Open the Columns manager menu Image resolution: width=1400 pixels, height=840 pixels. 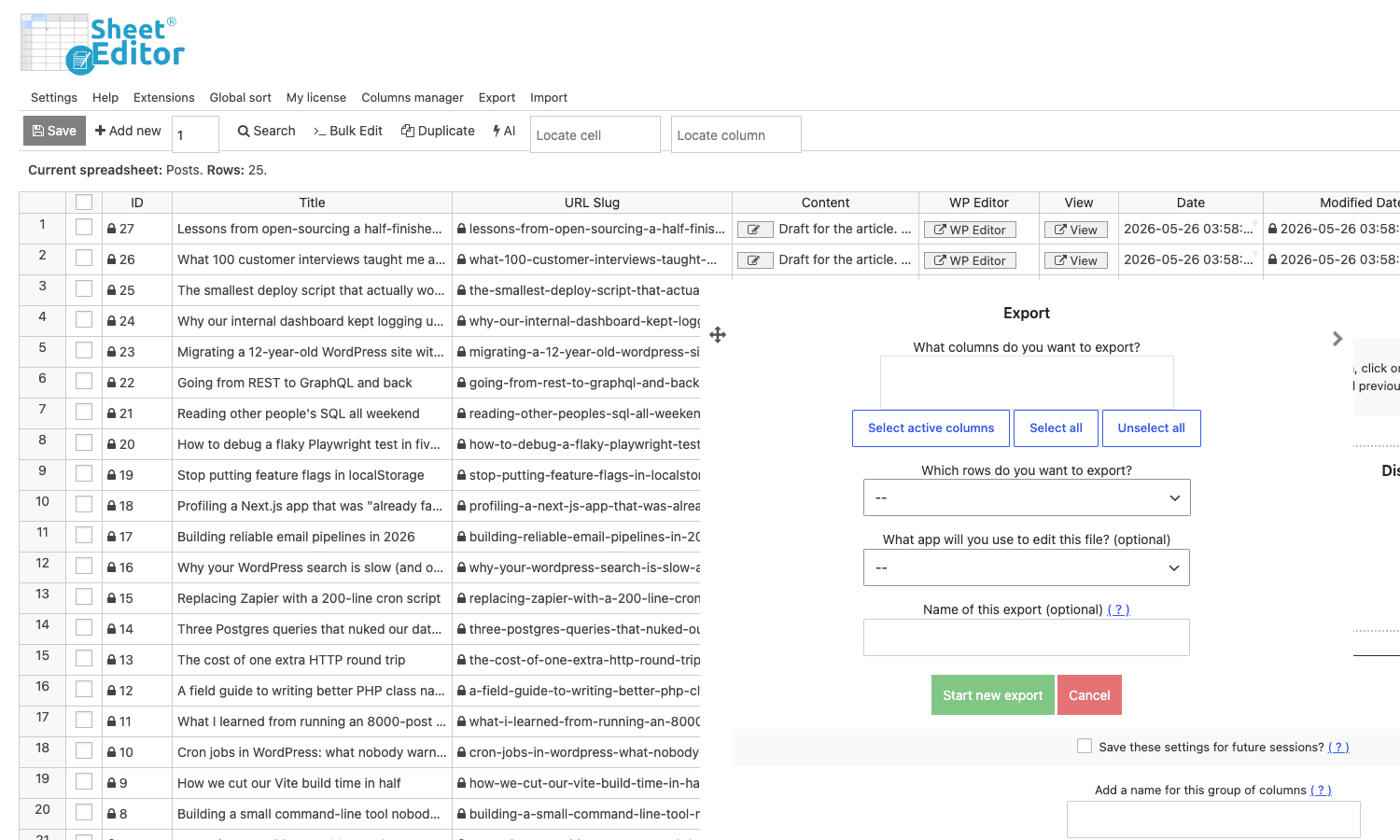[x=413, y=97]
